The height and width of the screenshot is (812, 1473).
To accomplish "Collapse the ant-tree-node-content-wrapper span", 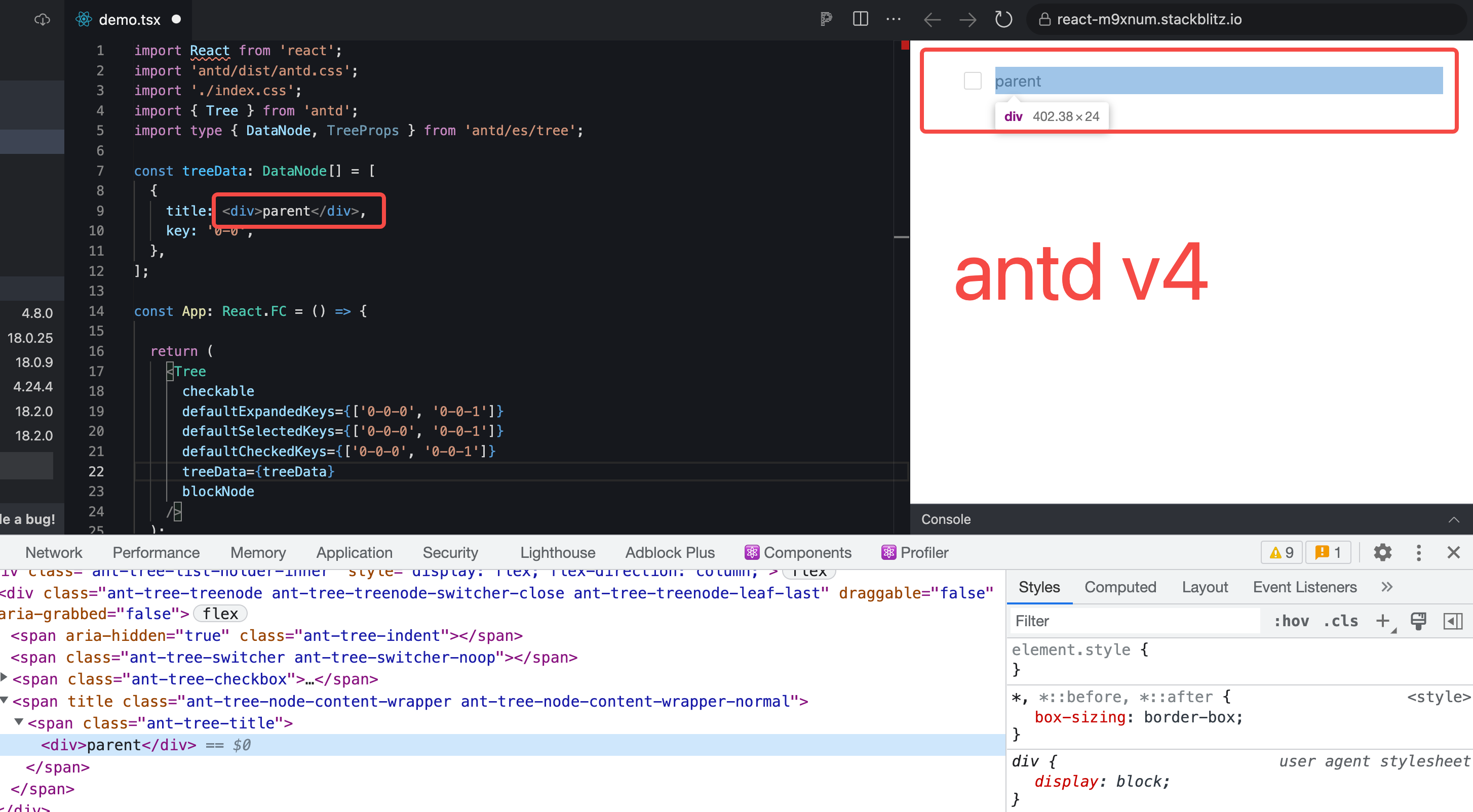I will (x=5, y=701).
